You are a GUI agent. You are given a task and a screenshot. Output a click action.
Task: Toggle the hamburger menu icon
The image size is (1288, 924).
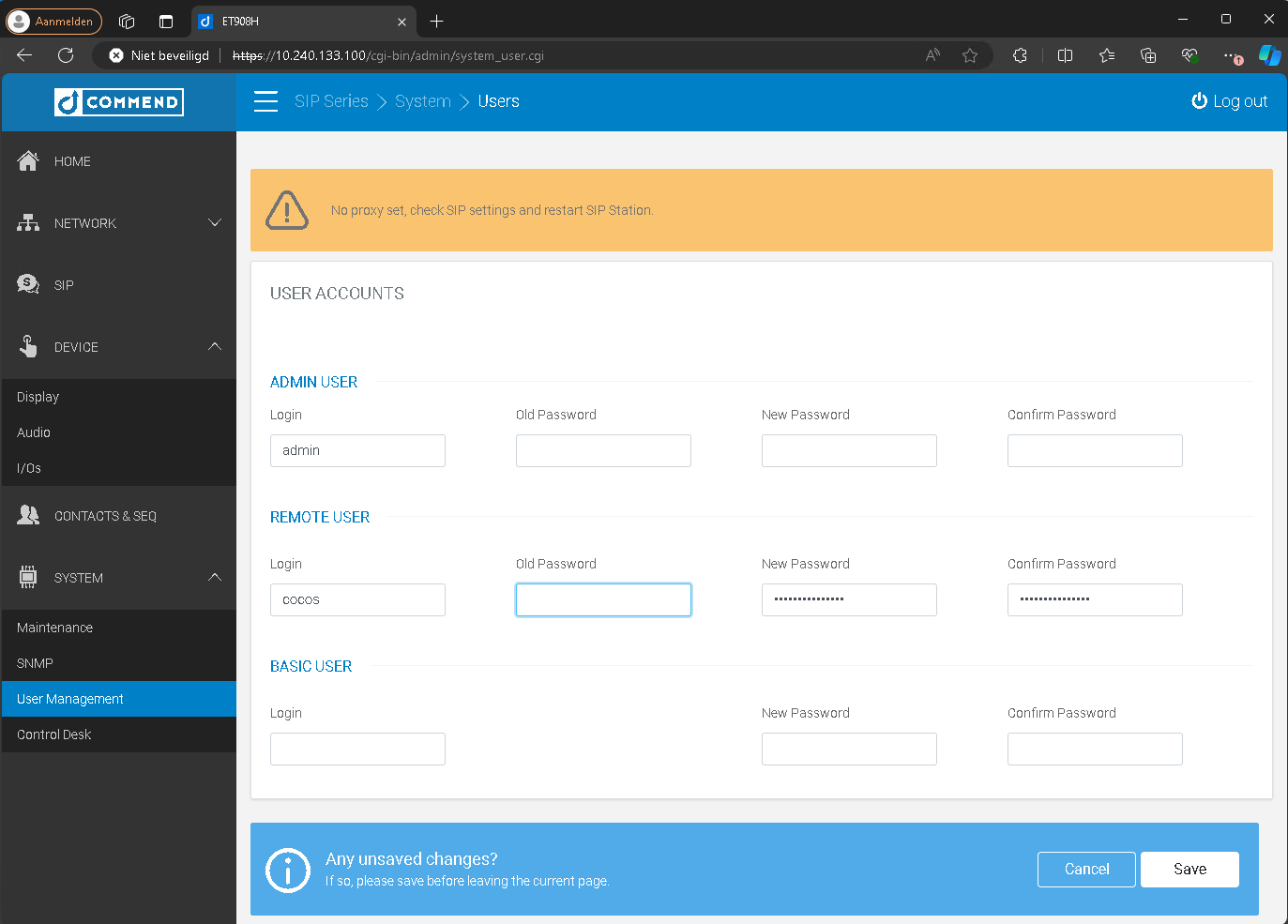click(265, 101)
